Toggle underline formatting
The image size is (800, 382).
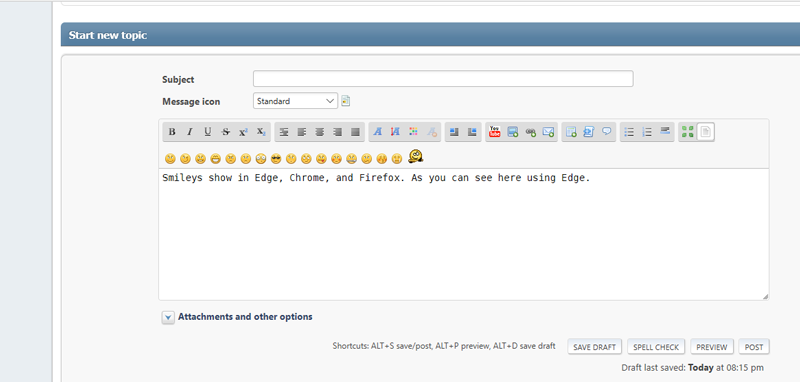(x=208, y=132)
